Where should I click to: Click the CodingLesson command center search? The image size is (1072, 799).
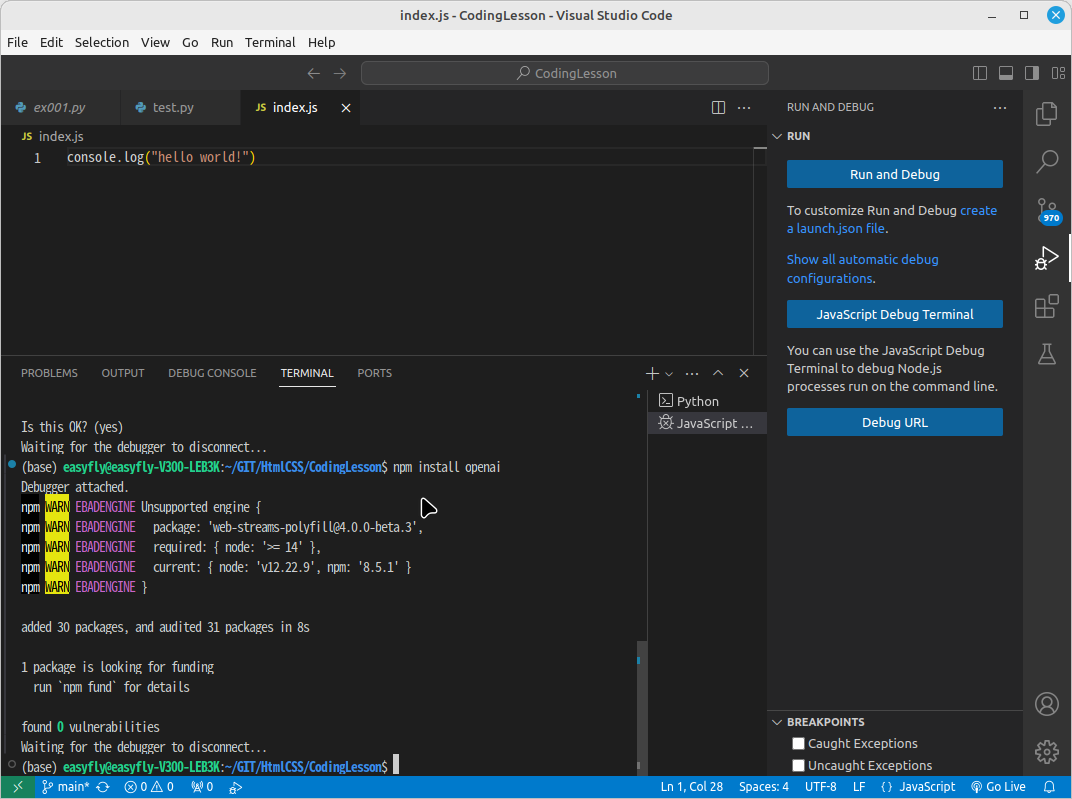pyautogui.click(x=565, y=73)
